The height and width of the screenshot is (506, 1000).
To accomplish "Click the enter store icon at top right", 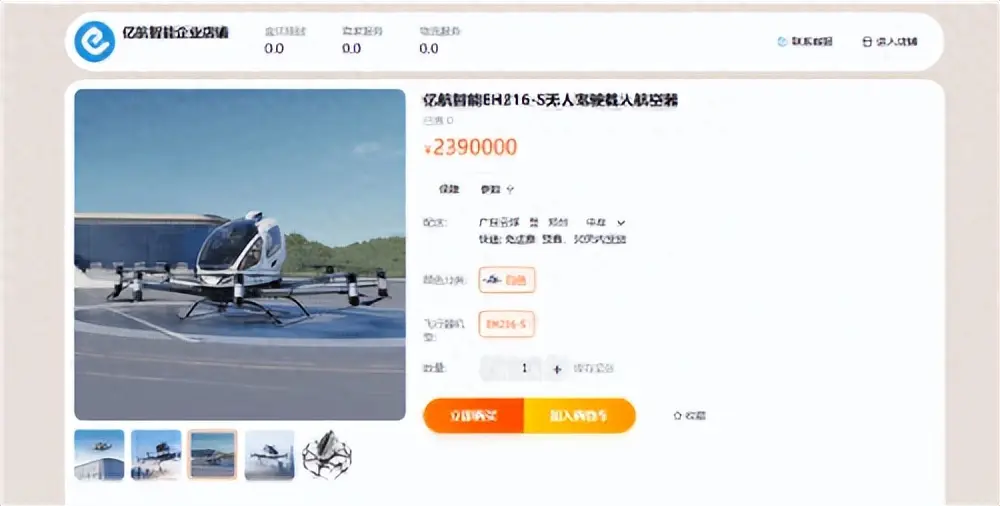I will click(x=867, y=42).
